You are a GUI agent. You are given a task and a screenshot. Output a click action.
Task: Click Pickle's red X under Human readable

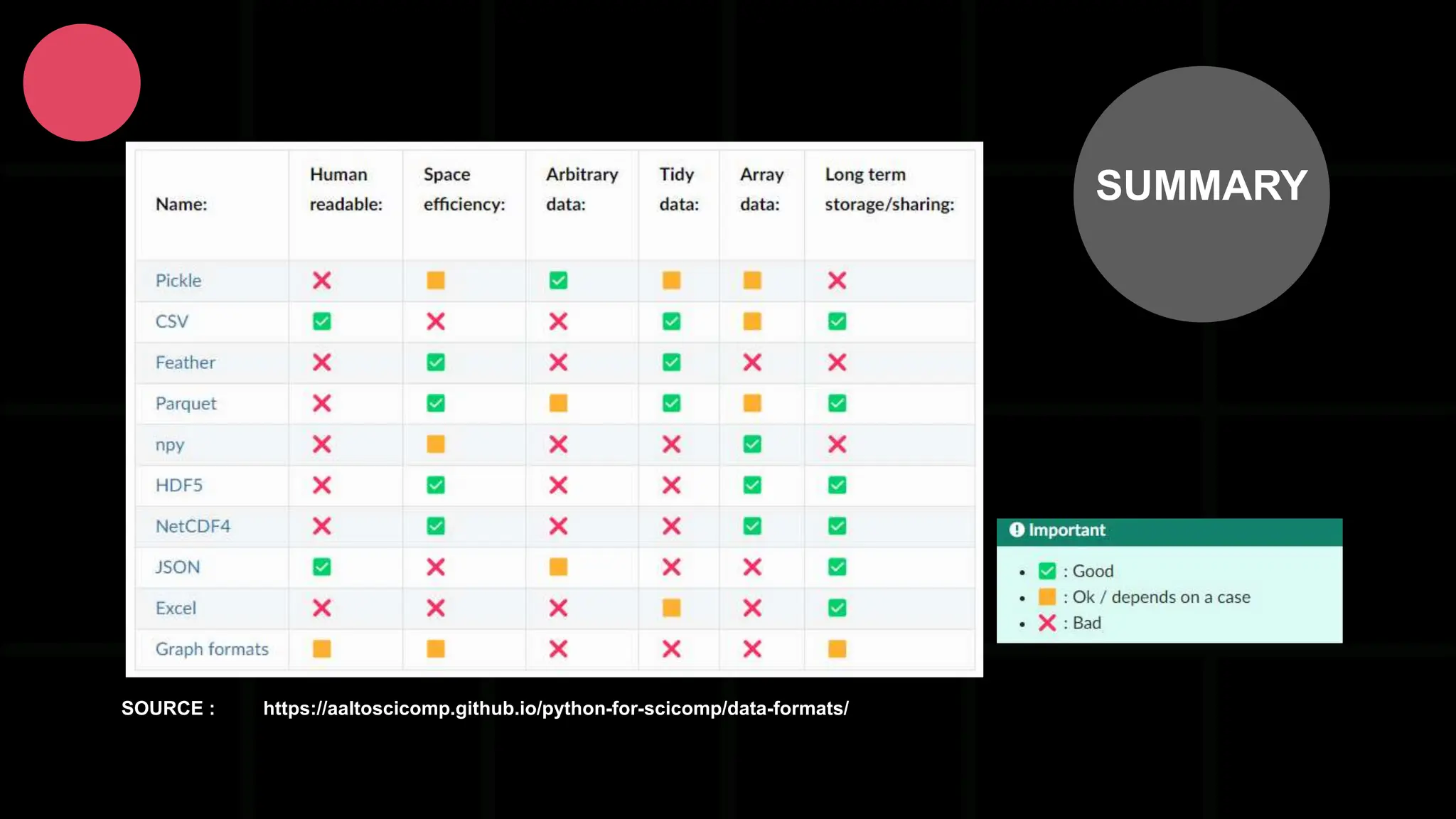coord(321,280)
